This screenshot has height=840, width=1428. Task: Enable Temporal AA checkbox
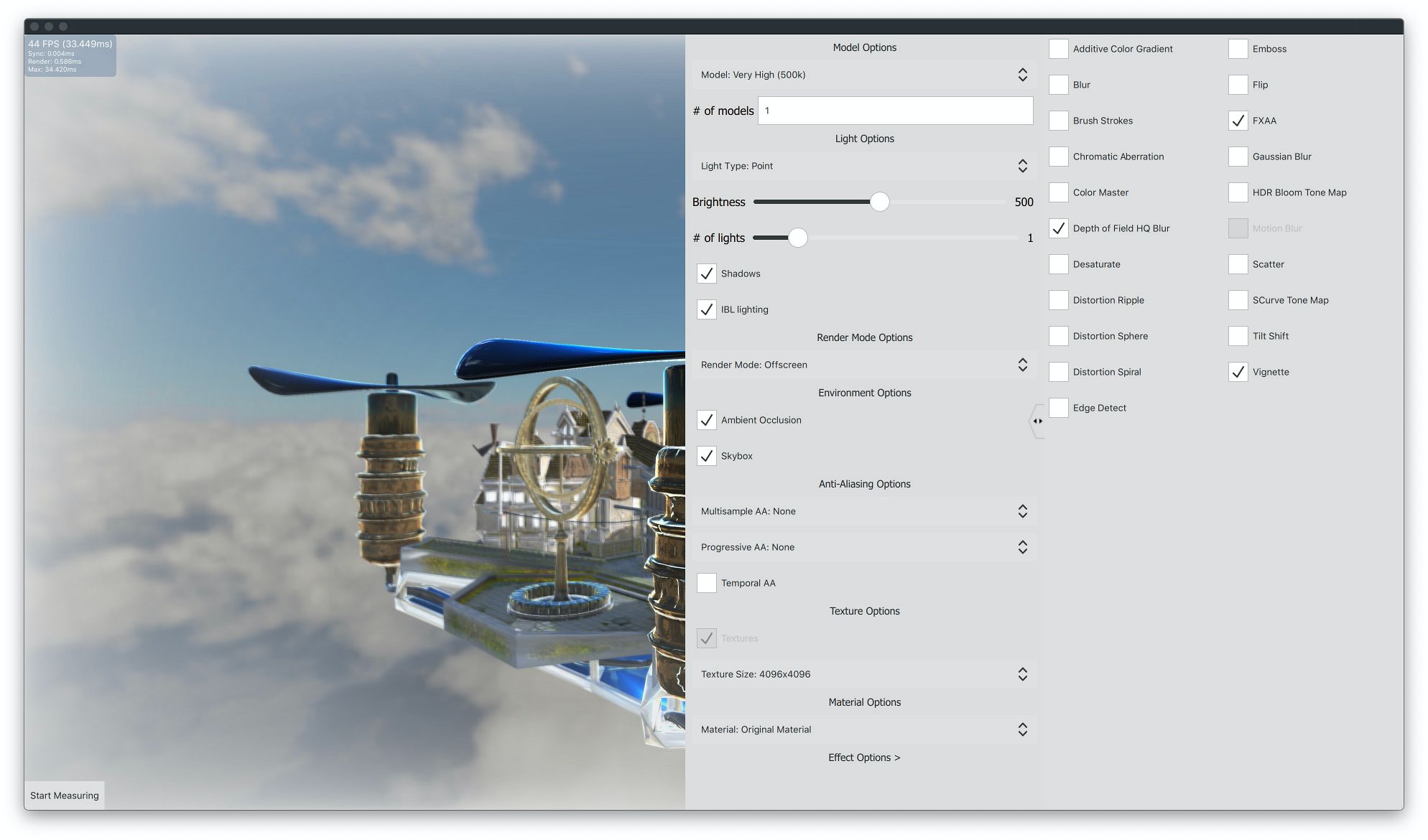pos(706,582)
